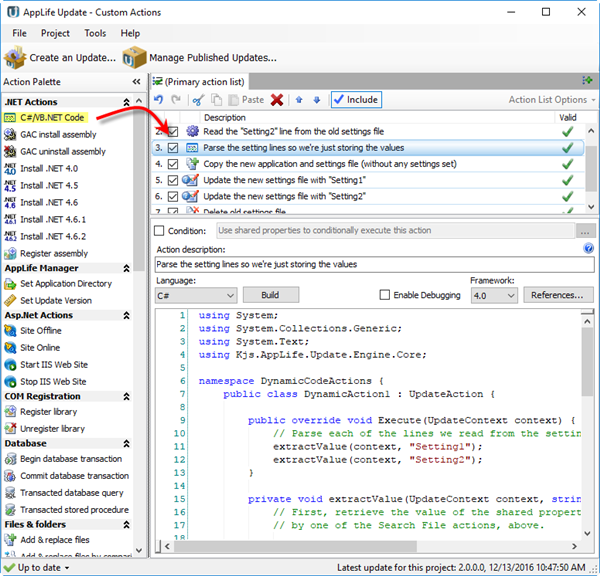Open the Framework 4.0 dropdown
Image resolution: width=600 pixels, height=576 pixels.
pyautogui.click(x=494, y=295)
